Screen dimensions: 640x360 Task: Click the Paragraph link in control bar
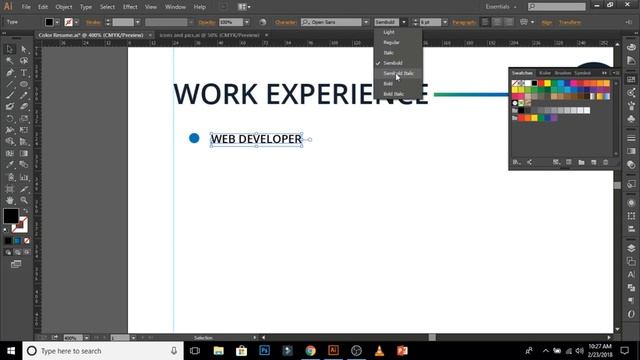coord(464,22)
